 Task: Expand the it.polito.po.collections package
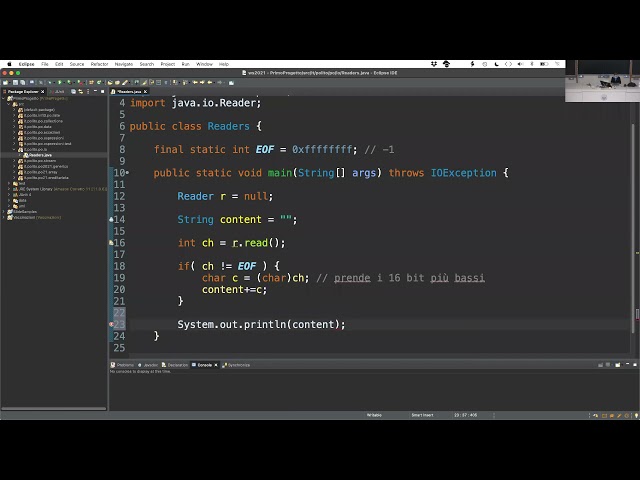coord(14,121)
